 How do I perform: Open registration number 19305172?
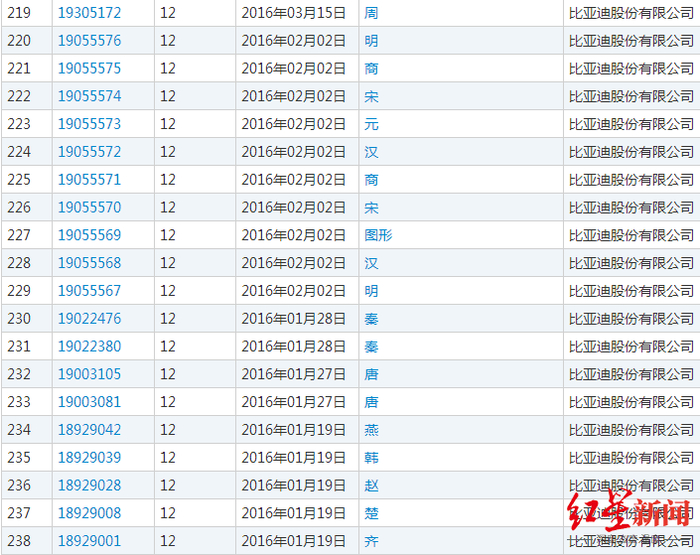[x=89, y=13]
